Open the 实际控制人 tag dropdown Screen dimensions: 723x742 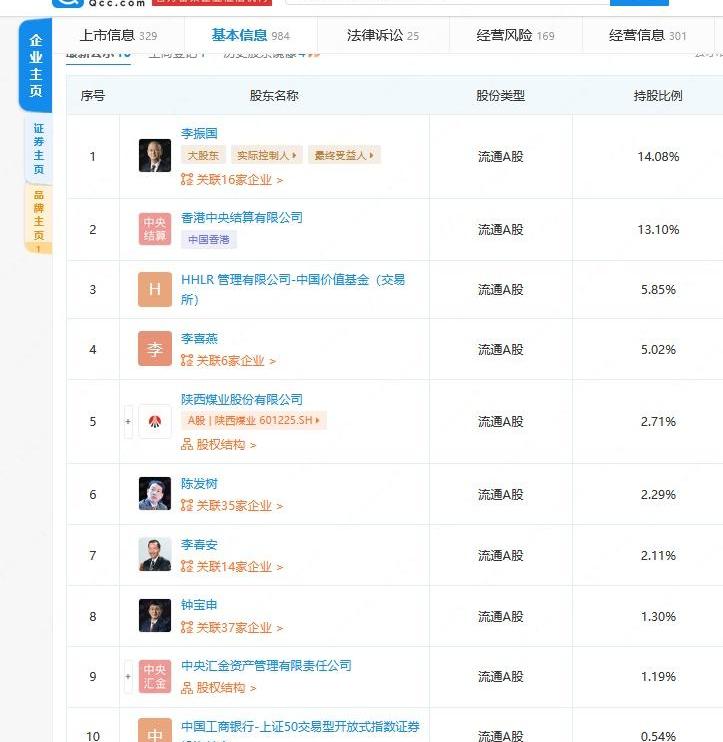pos(267,156)
